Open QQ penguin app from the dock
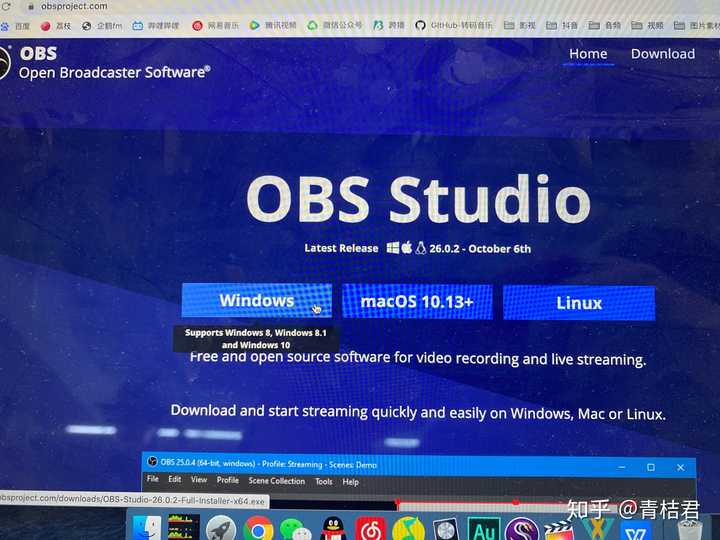The width and height of the screenshot is (720, 540). 333,529
